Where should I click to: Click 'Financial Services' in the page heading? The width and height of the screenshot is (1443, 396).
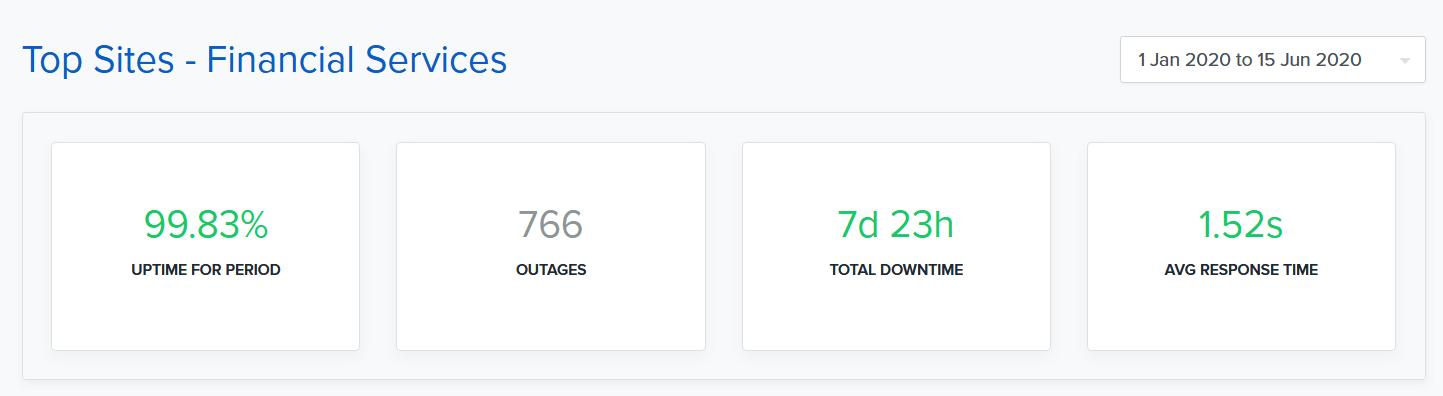(x=357, y=60)
